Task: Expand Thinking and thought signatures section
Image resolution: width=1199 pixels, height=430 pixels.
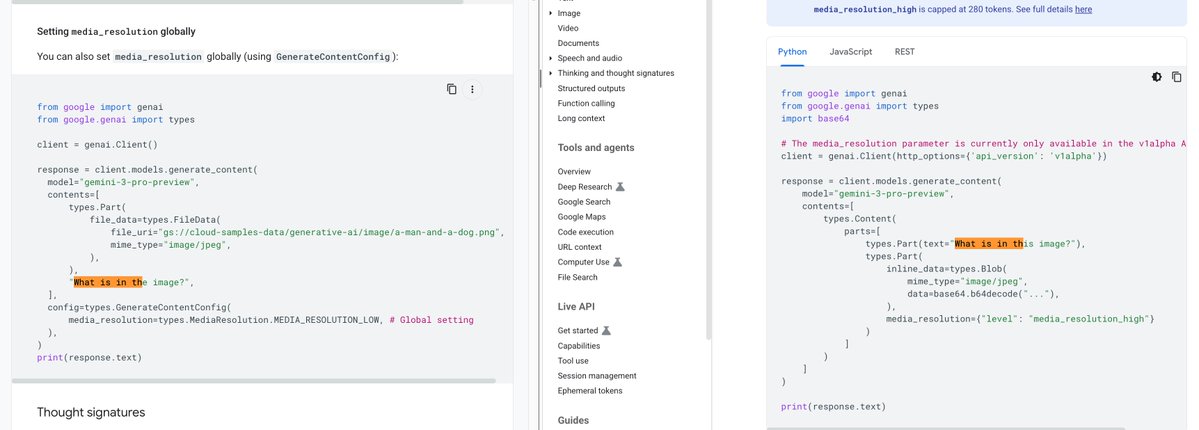Action: click(x=551, y=73)
